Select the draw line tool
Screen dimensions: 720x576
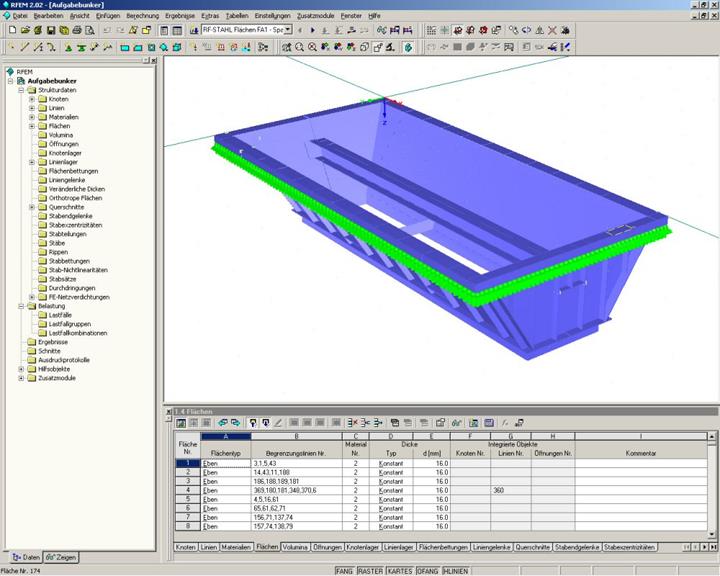[x=25, y=47]
